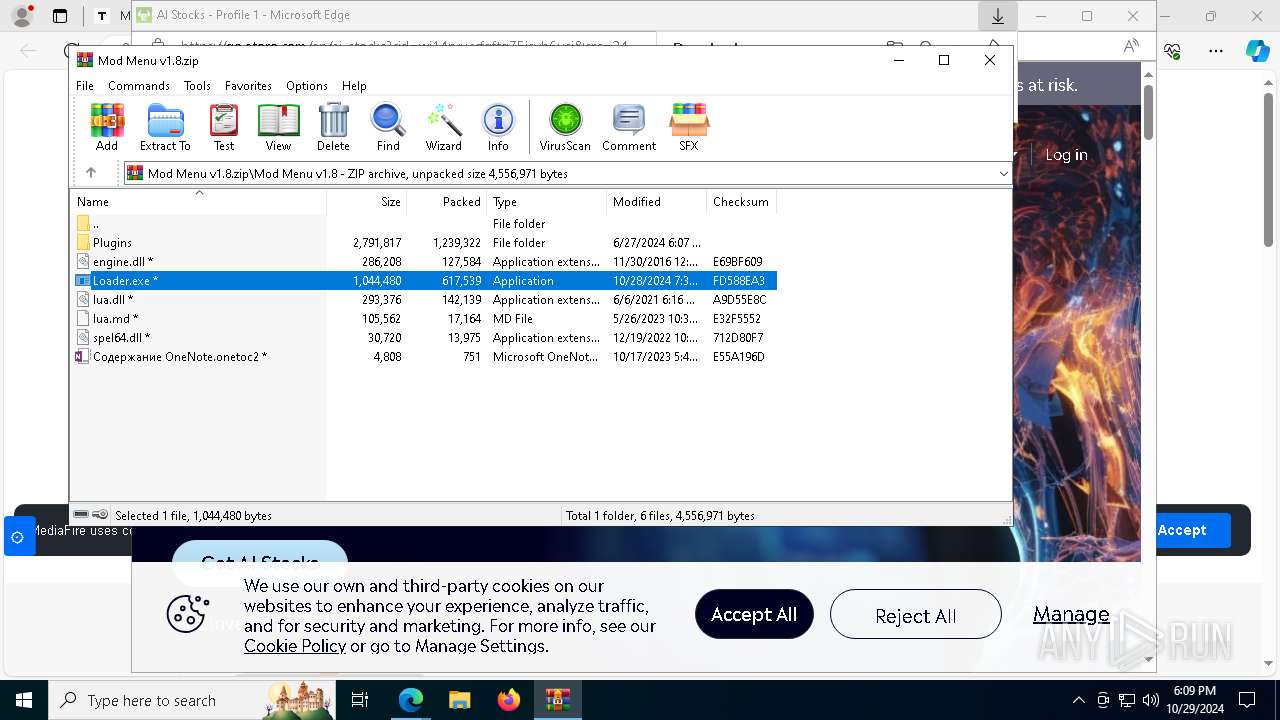This screenshot has width=1280, height=720.
Task: Click the Info toolbar icon
Action: pos(498,127)
